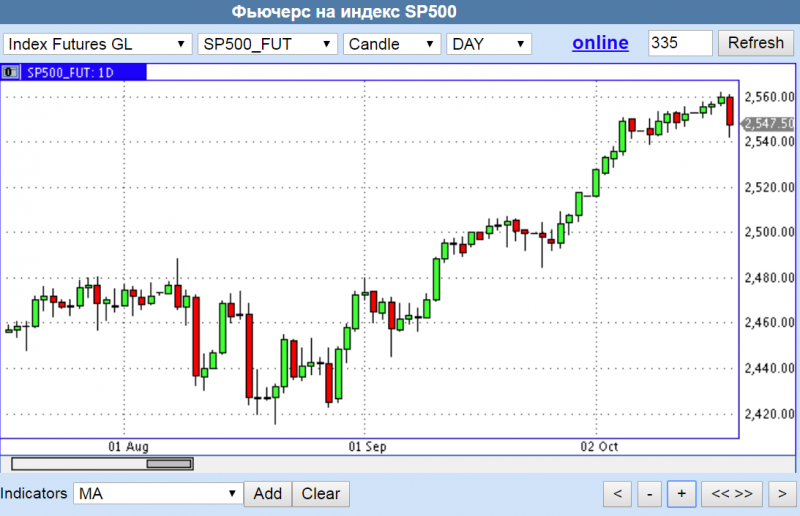Open the Candle chart type dropdown
800x516 pixels.
pos(391,44)
